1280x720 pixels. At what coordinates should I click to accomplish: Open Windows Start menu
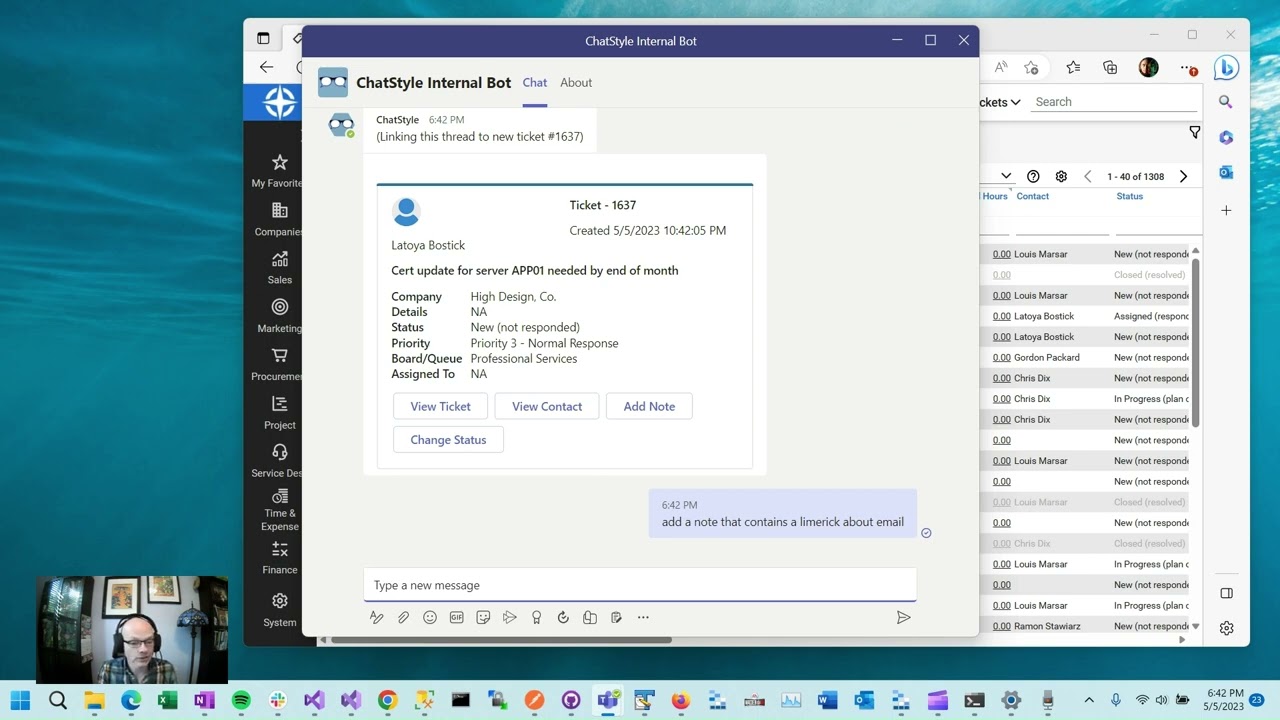click(x=20, y=700)
